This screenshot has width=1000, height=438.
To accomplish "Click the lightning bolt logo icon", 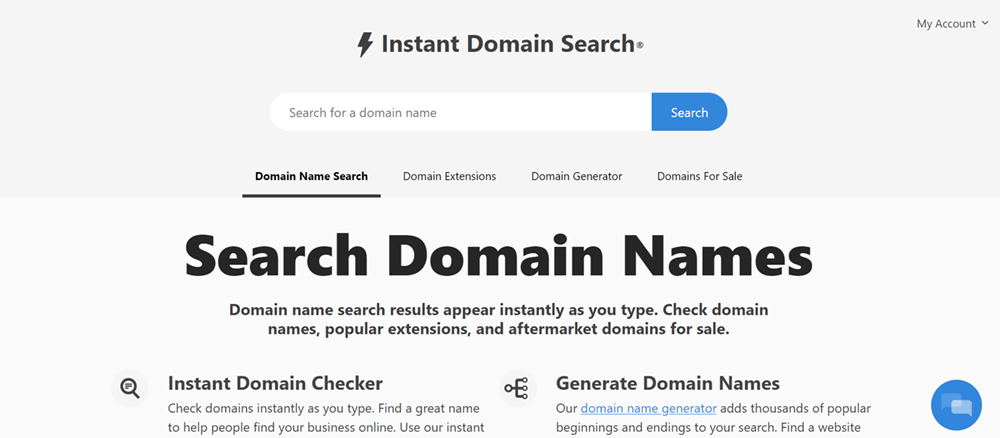I will (365, 45).
